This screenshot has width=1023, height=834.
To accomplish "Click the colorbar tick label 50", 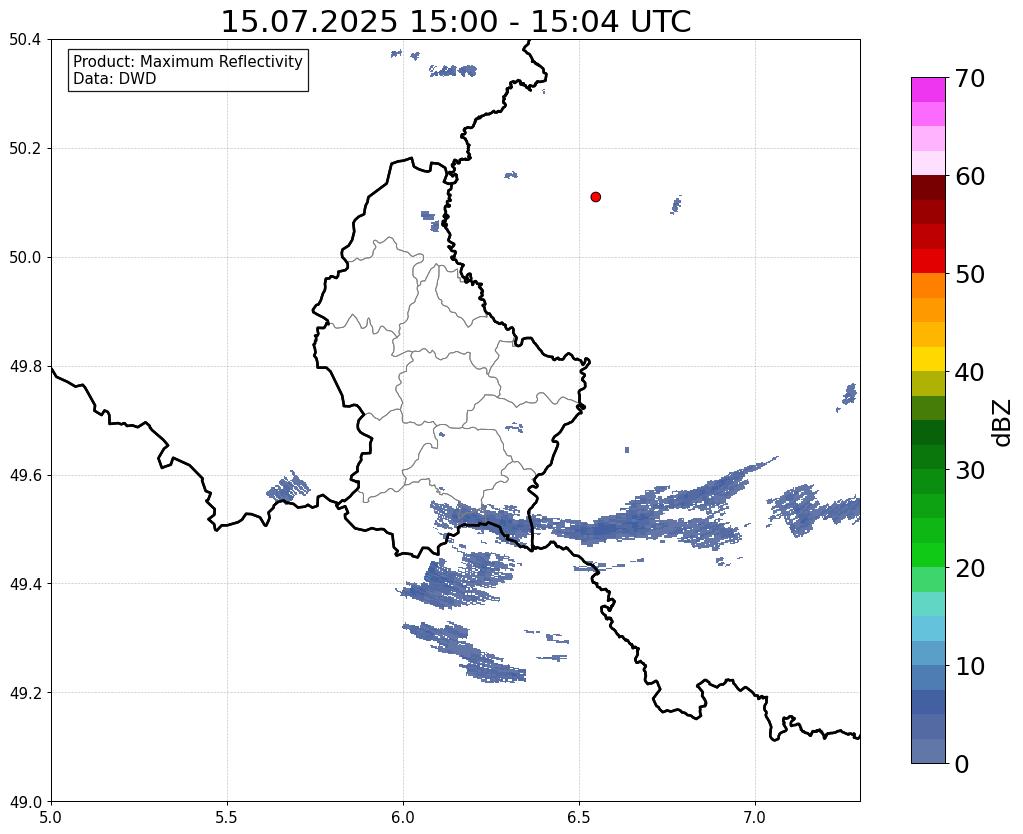I will point(970,274).
